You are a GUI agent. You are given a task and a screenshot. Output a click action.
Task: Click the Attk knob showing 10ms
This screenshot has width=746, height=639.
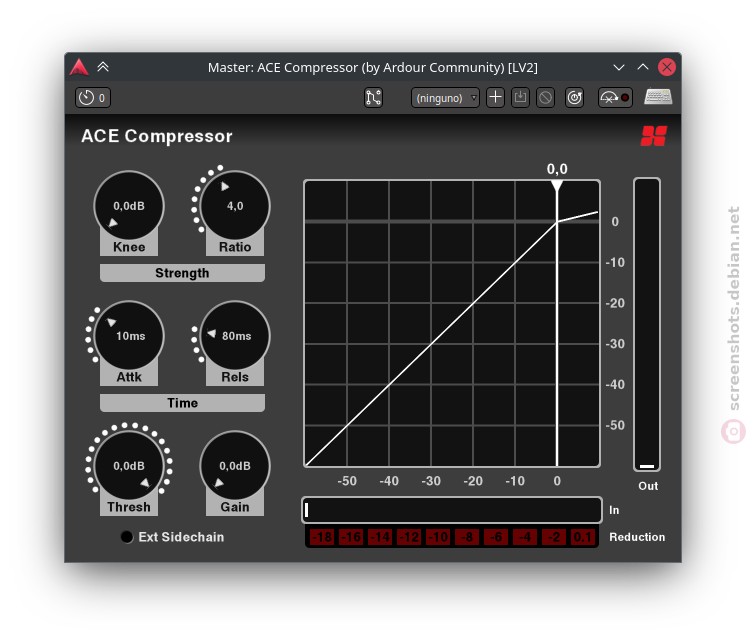129,336
